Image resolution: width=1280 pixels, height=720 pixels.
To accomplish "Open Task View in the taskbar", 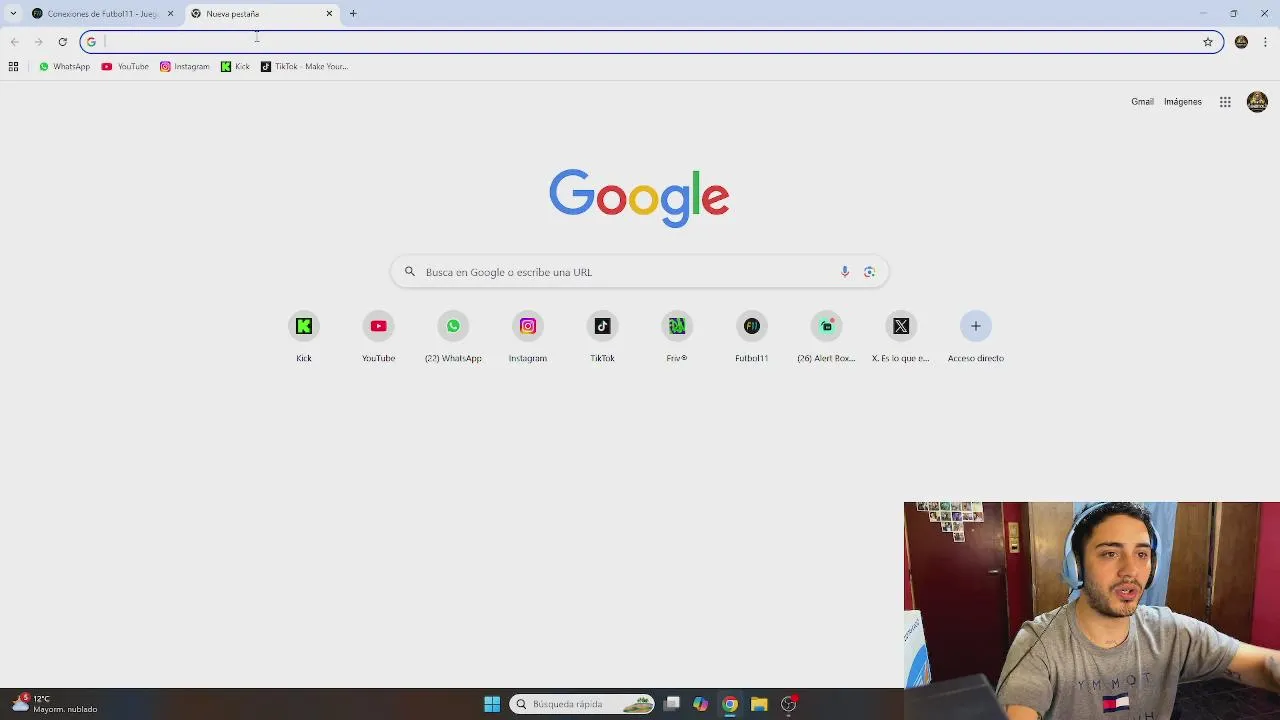I will coord(672,704).
